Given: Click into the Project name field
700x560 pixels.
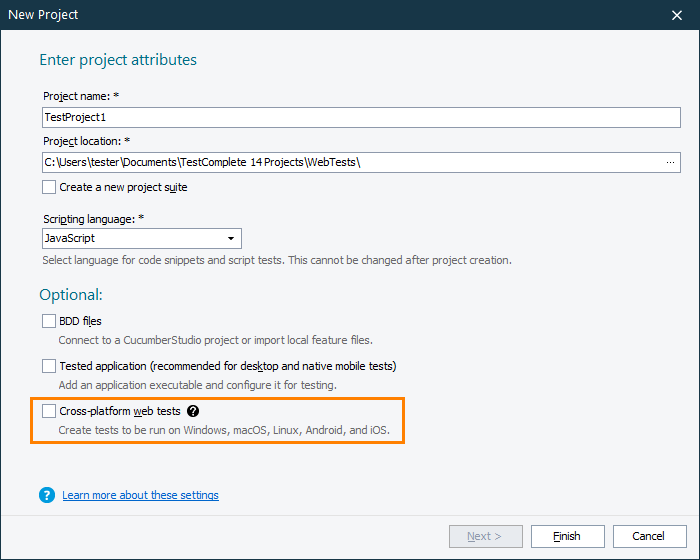Looking at the screenshot, I should click(360, 117).
